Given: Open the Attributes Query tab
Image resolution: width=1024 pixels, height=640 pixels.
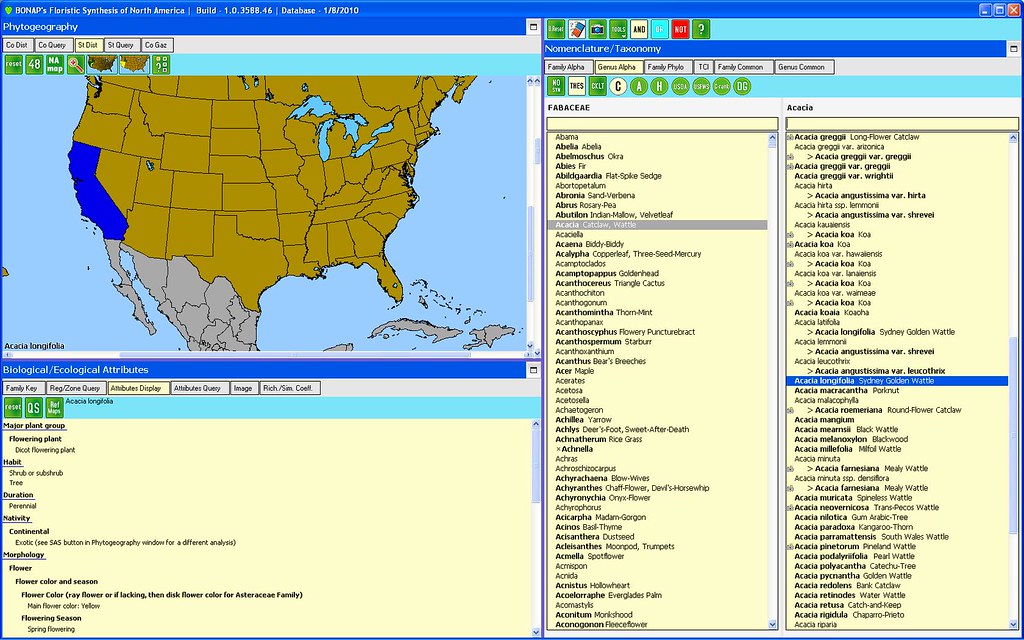Looking at the screenshot, I should [x=197, y=388].
